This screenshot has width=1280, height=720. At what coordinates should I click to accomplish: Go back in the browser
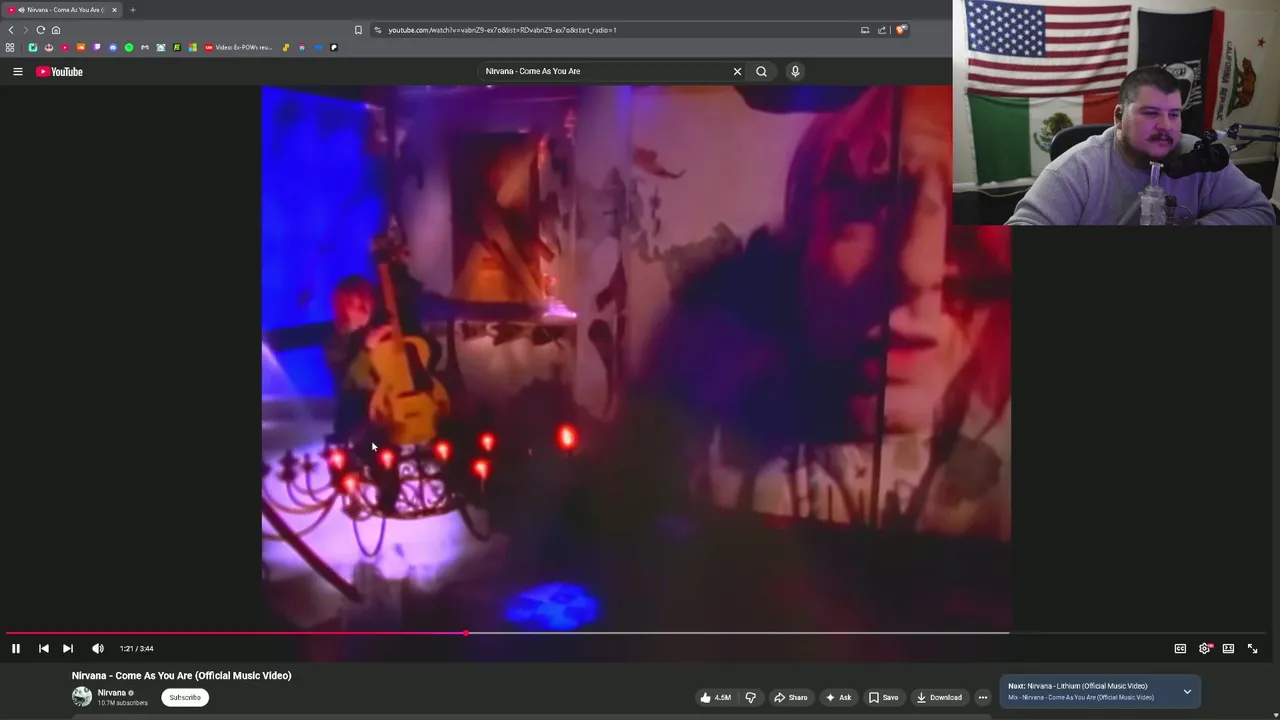(11, 30)
